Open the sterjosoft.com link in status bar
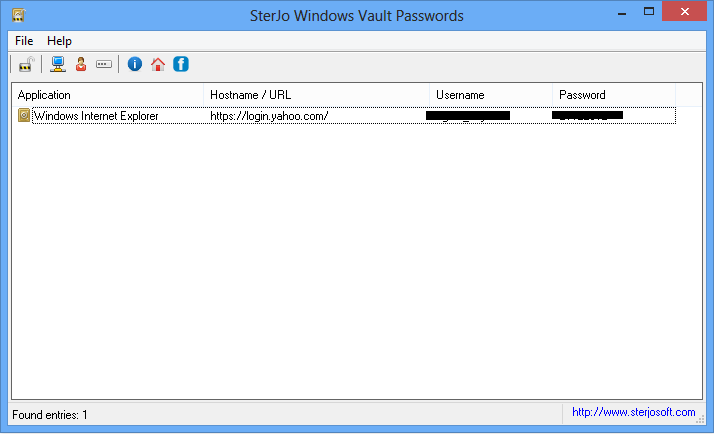714x434 pixels. [633, 412]
